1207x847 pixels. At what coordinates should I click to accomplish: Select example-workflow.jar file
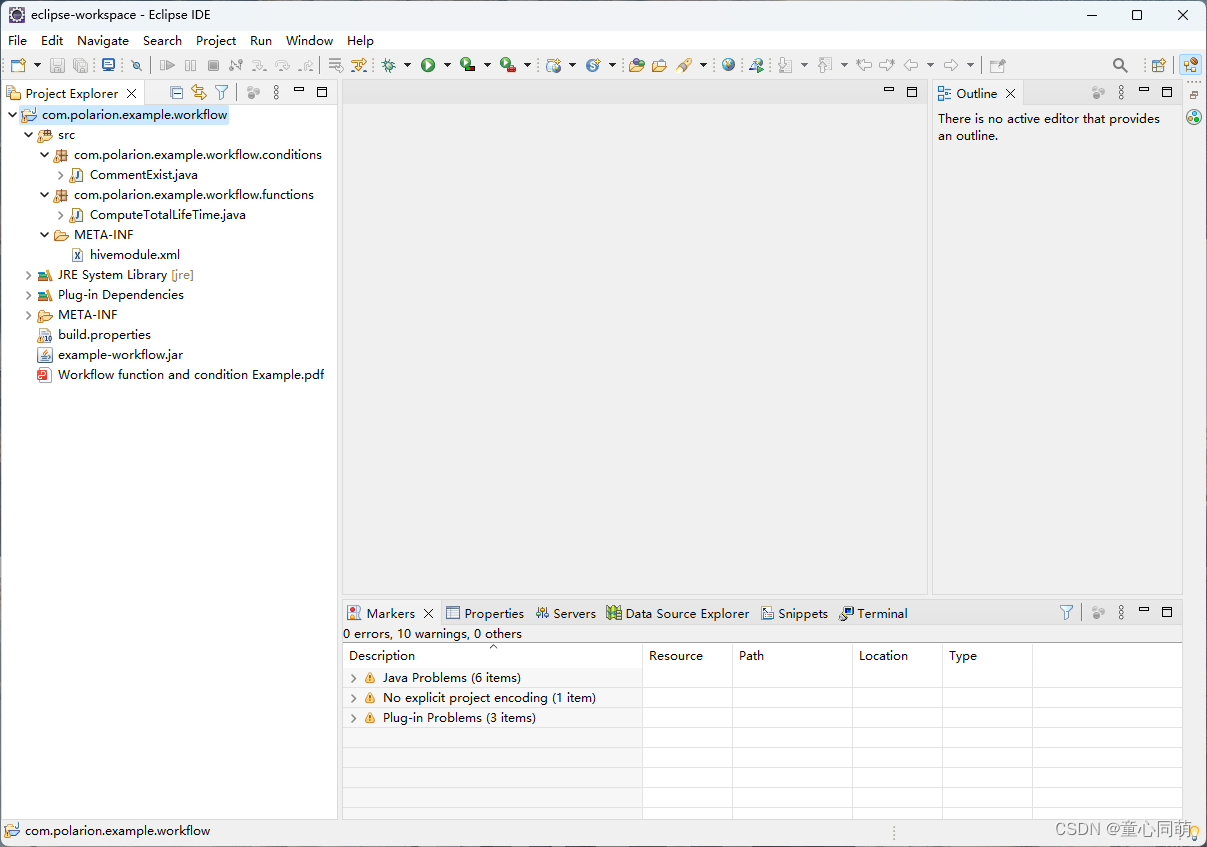tap(109, 355)
